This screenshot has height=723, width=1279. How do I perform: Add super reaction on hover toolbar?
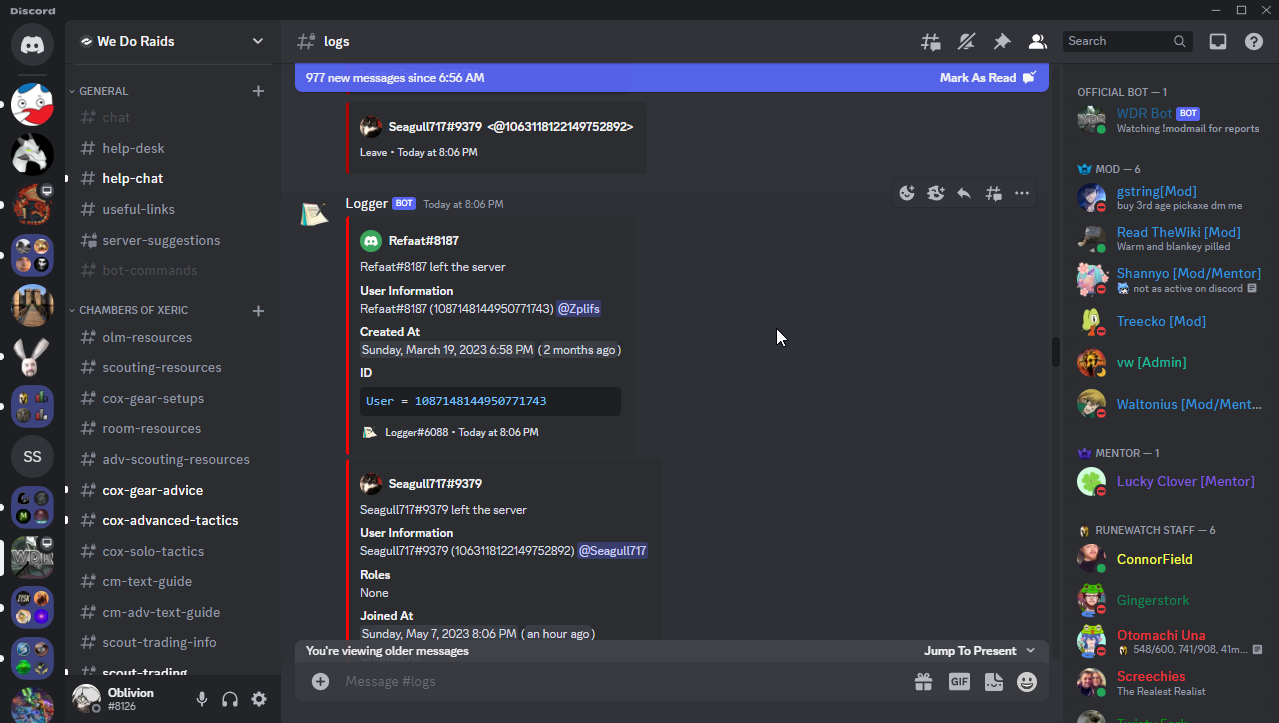pos(936,193)
